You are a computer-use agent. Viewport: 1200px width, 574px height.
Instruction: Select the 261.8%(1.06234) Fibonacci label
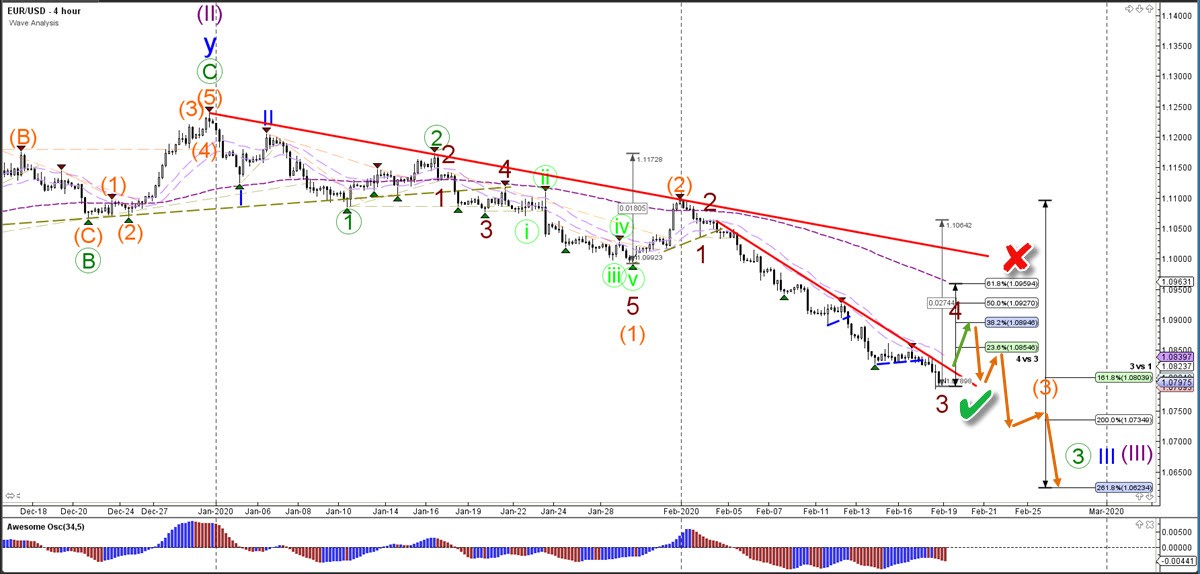coord(1123,487)
